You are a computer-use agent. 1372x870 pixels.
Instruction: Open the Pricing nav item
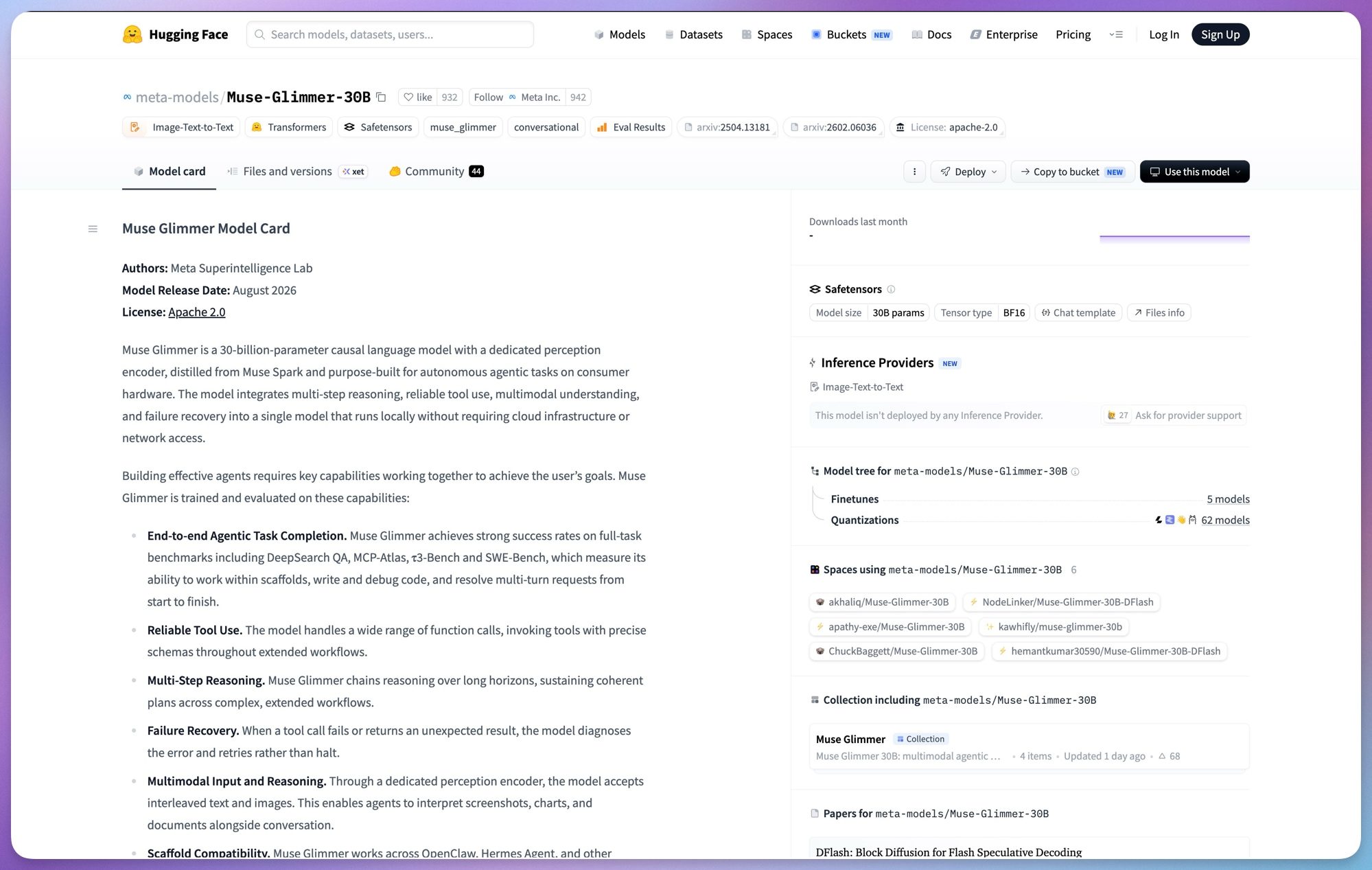[1073, 34]
